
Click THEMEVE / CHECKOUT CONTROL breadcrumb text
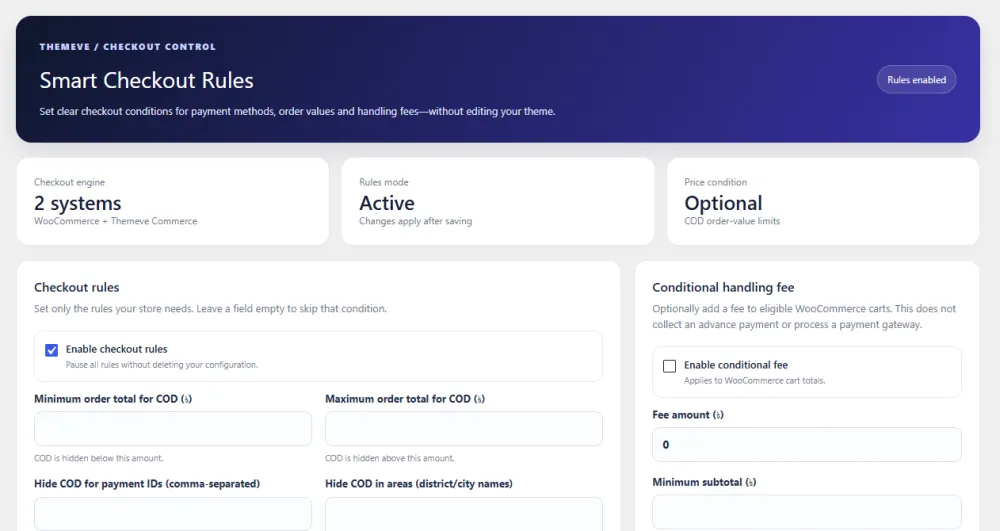pos(128,47)
